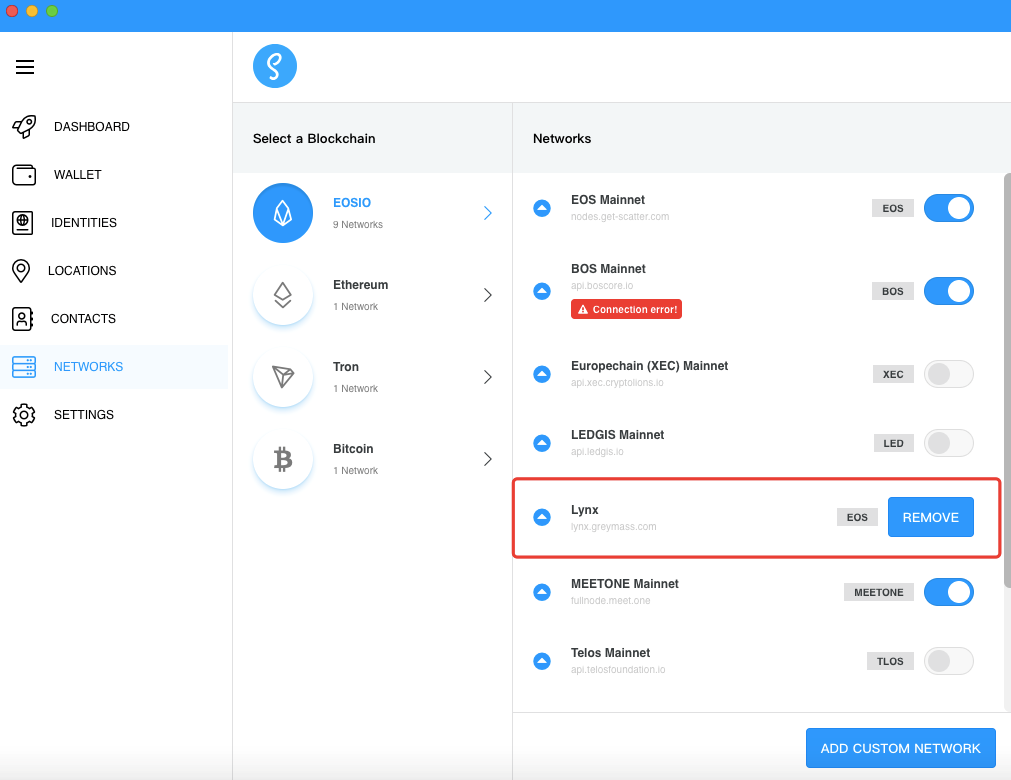The height and width of the screenshot is (780, 1011).
Task: Click the blue icon beside EOS Mainnet
Action: click(x=542, y=208)
